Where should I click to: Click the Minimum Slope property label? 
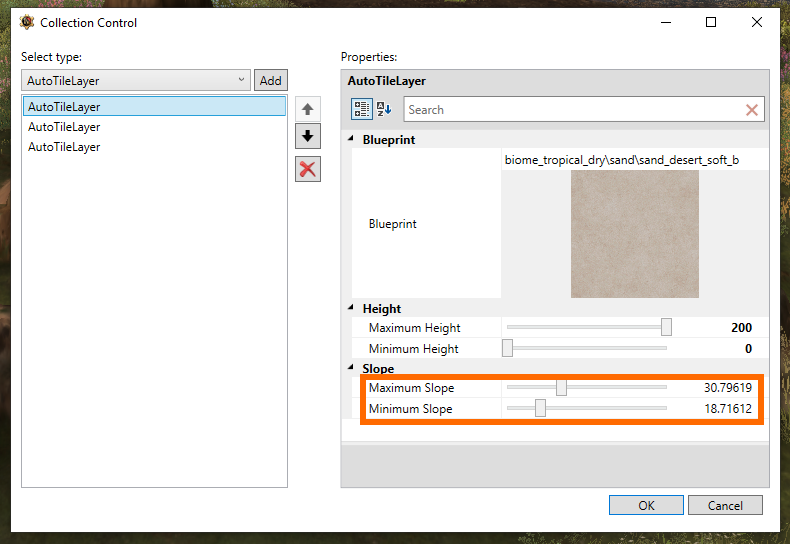coord(410,409)
